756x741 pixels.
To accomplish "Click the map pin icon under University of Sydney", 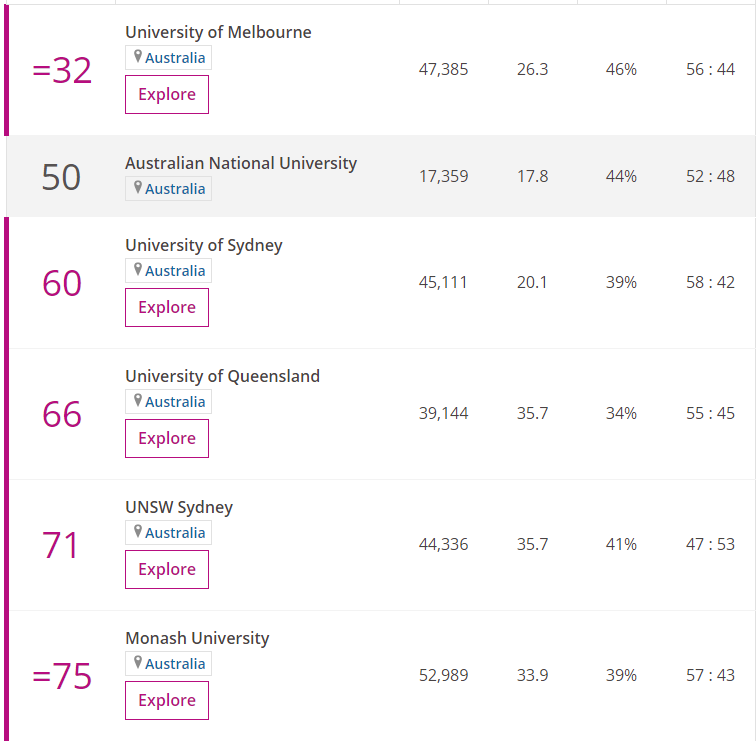I will tap(138, 270).
